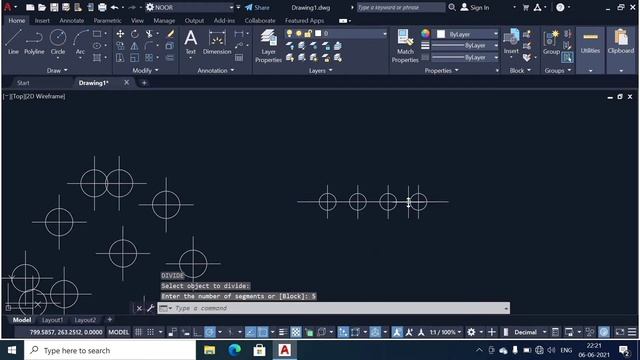Toggle lineweight display in status bar
The width and height of the screenshot is (640, 360).
[x=283, y=332]
